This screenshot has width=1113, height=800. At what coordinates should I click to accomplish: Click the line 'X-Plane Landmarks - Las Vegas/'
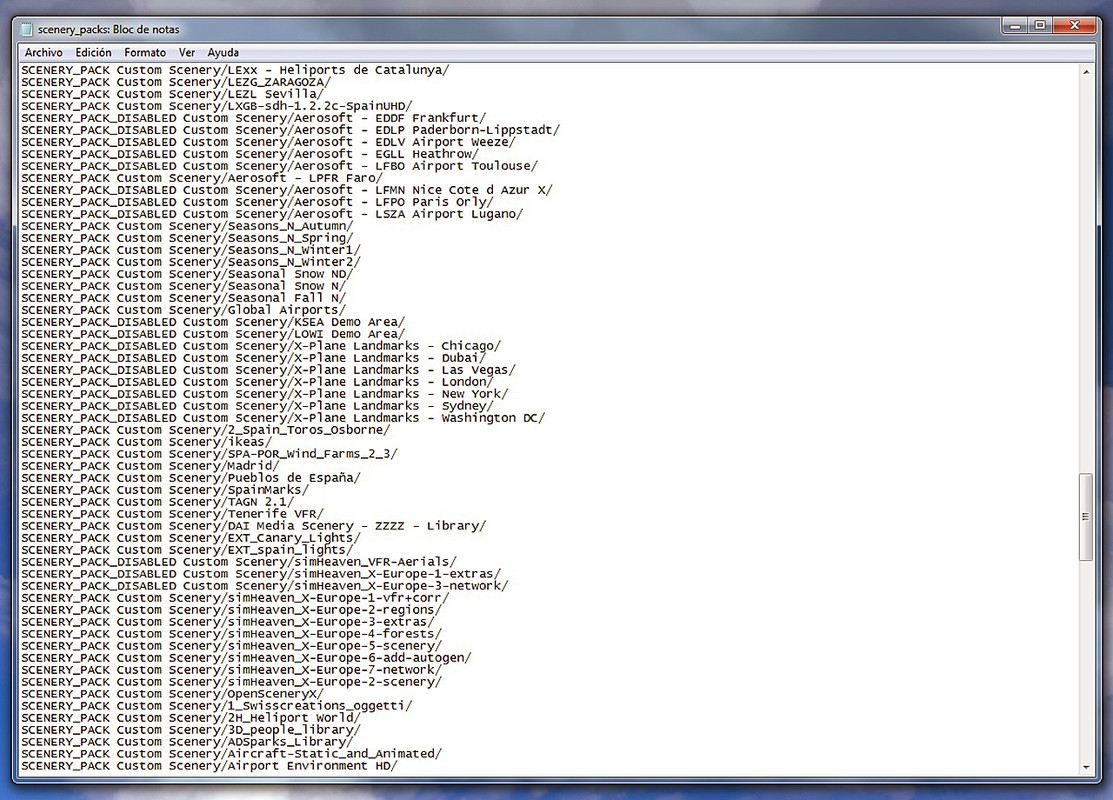[268, 371]
